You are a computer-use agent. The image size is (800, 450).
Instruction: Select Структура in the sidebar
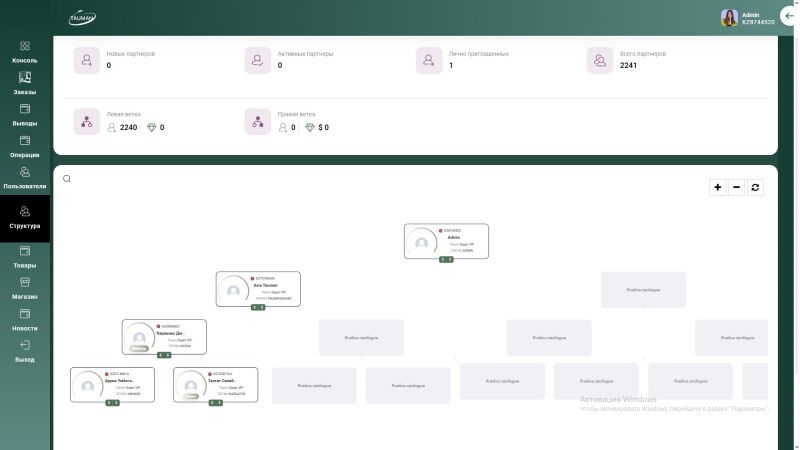pos(25,216)
